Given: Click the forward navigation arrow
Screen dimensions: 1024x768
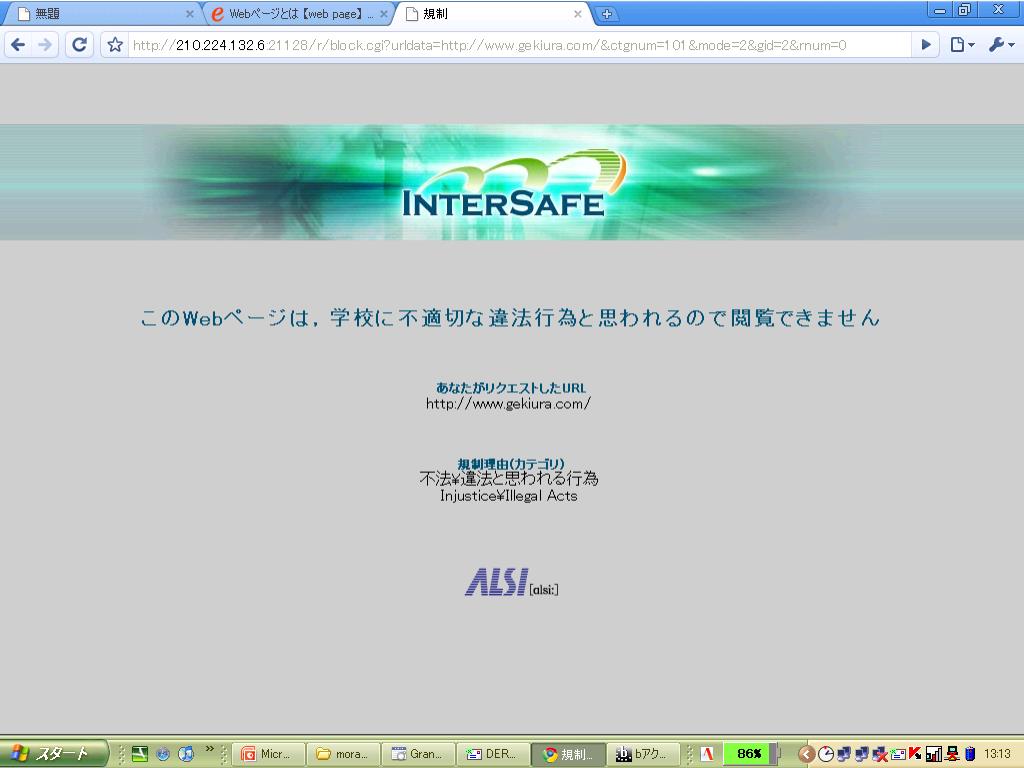Looking at the screenshot, I should click(x=45, y=44).
